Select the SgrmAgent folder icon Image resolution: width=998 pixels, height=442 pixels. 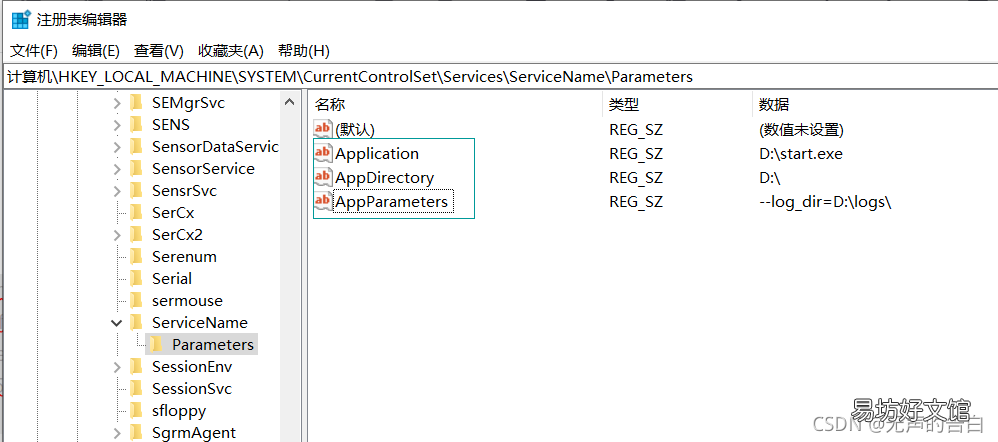coord(136,432)
